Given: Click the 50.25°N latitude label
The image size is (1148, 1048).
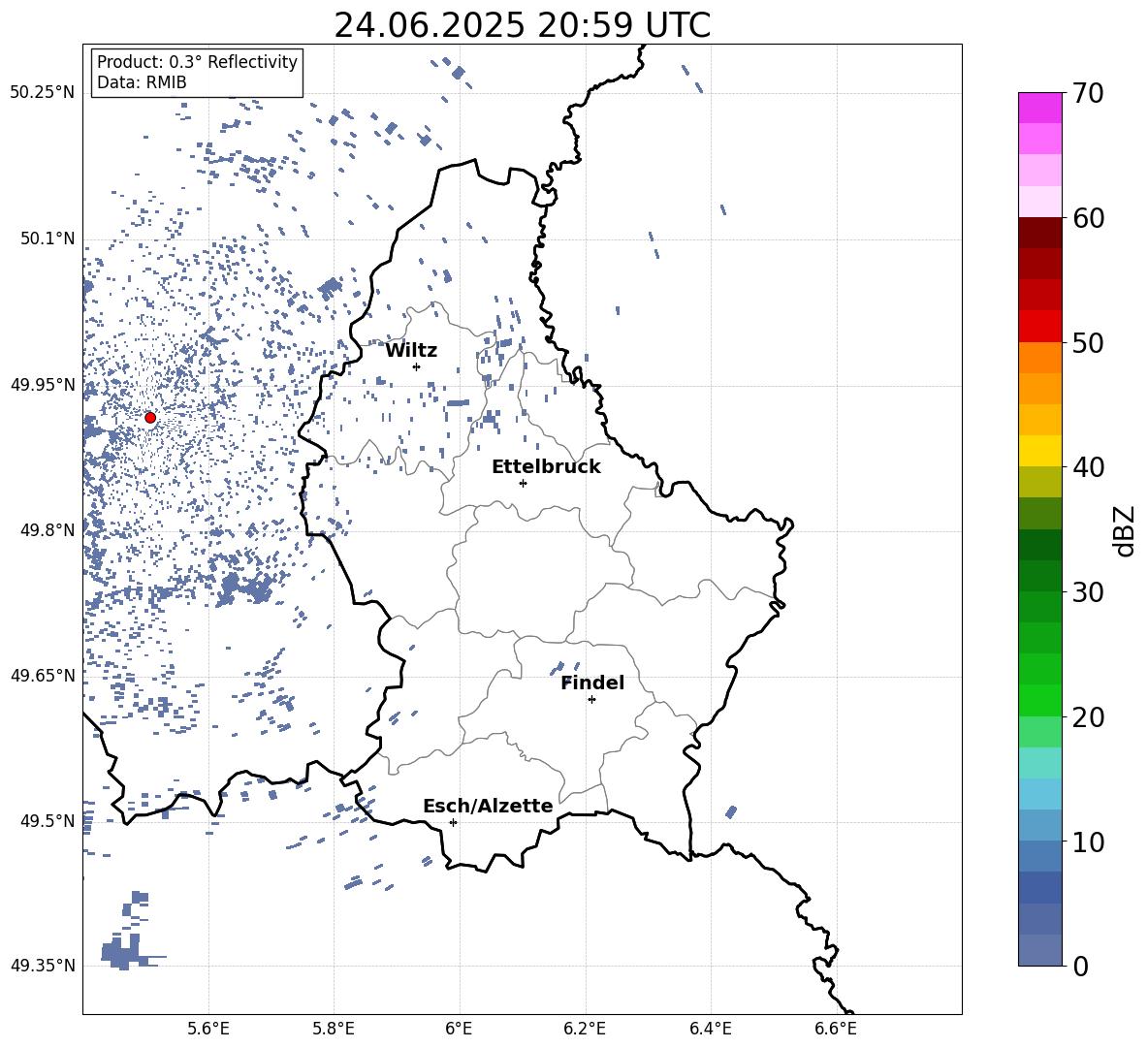Looking at the screenshot, I should click(43, 93).
